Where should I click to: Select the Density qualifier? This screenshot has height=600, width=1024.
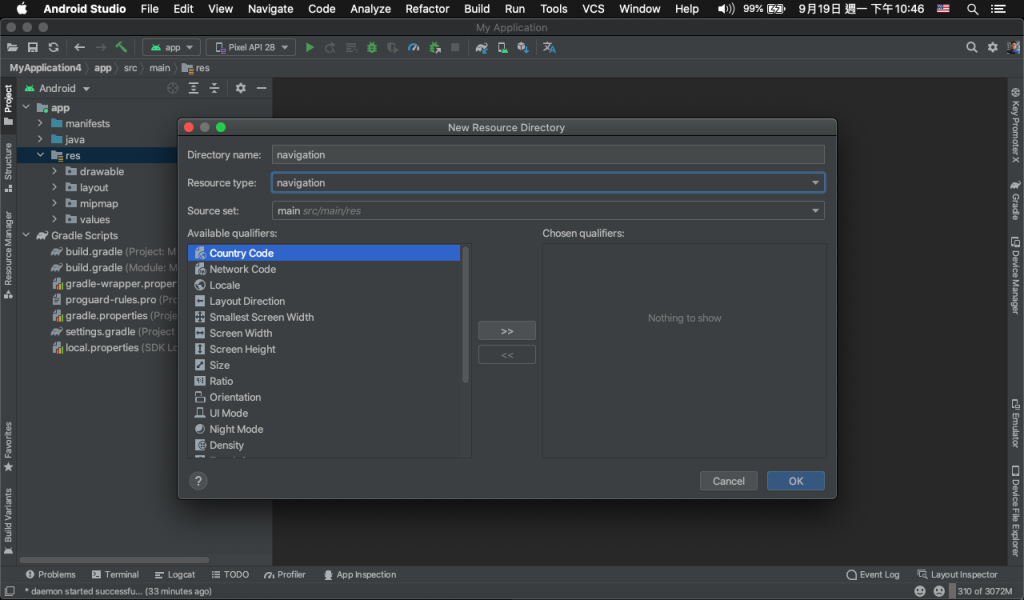(324, 445)
